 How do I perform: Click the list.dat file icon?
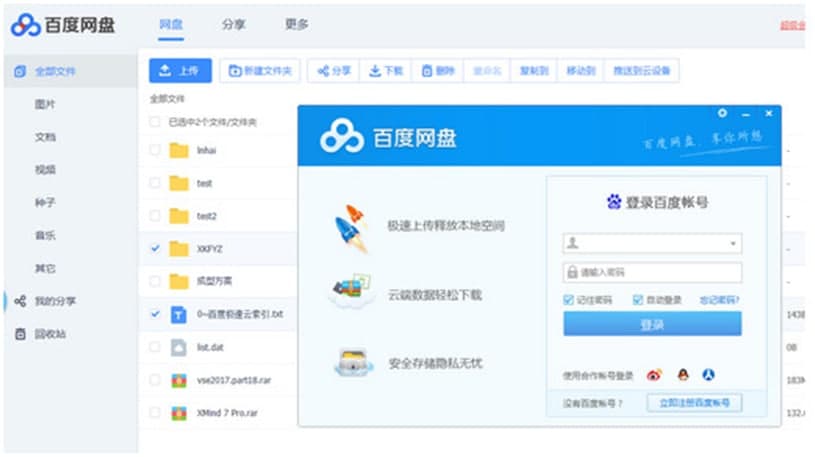pyautogui.click(x=179, y=347)
